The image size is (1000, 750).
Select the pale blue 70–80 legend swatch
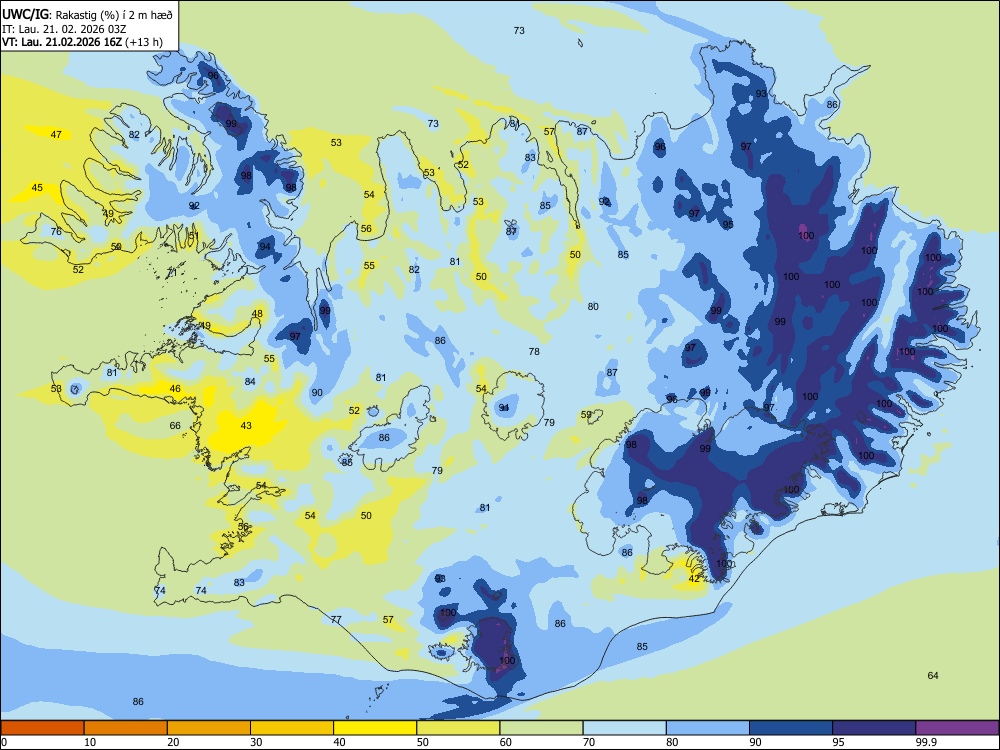pos(624,728)
